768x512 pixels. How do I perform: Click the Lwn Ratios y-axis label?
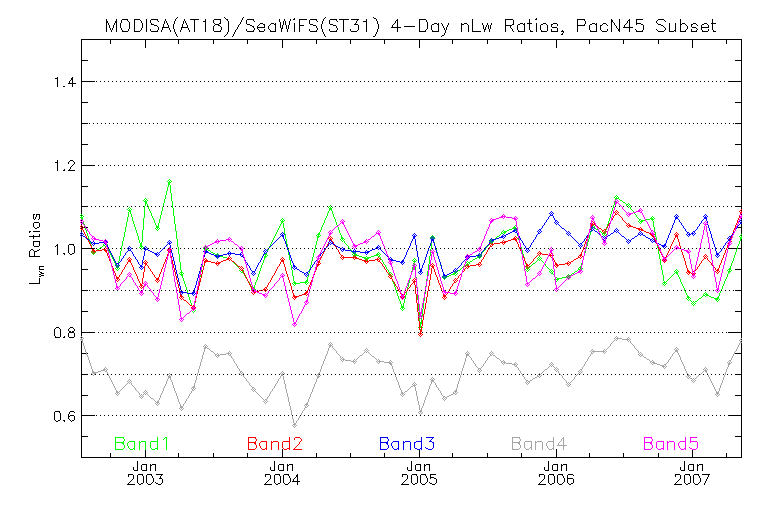(x=36, y=249)
